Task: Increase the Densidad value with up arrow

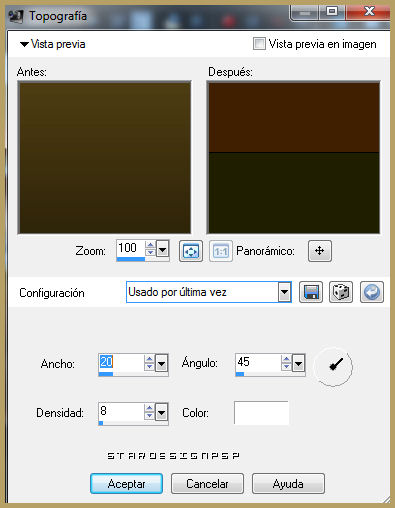Action: [x=149, y=408]
